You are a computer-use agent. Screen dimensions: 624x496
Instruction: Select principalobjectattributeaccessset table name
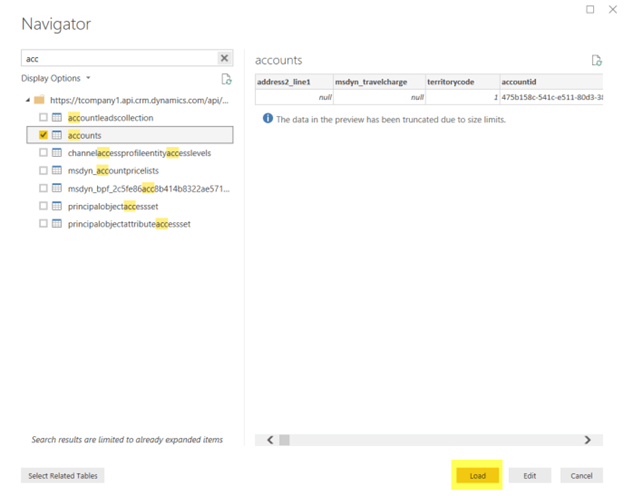click(x=129, y=224)
